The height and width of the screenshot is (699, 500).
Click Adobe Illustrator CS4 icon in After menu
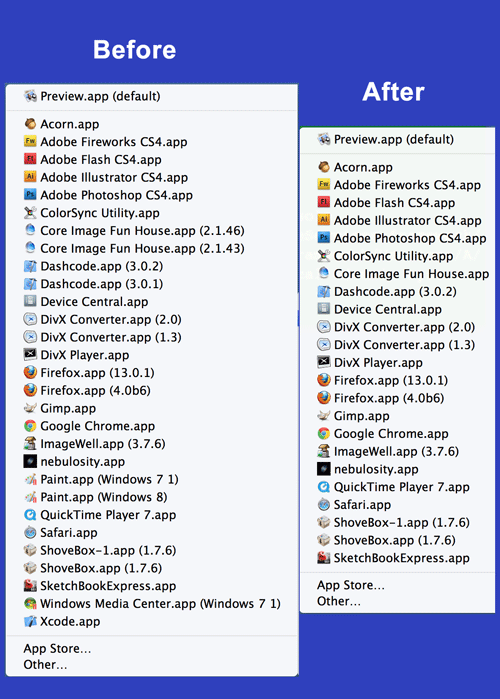[324, 220]
